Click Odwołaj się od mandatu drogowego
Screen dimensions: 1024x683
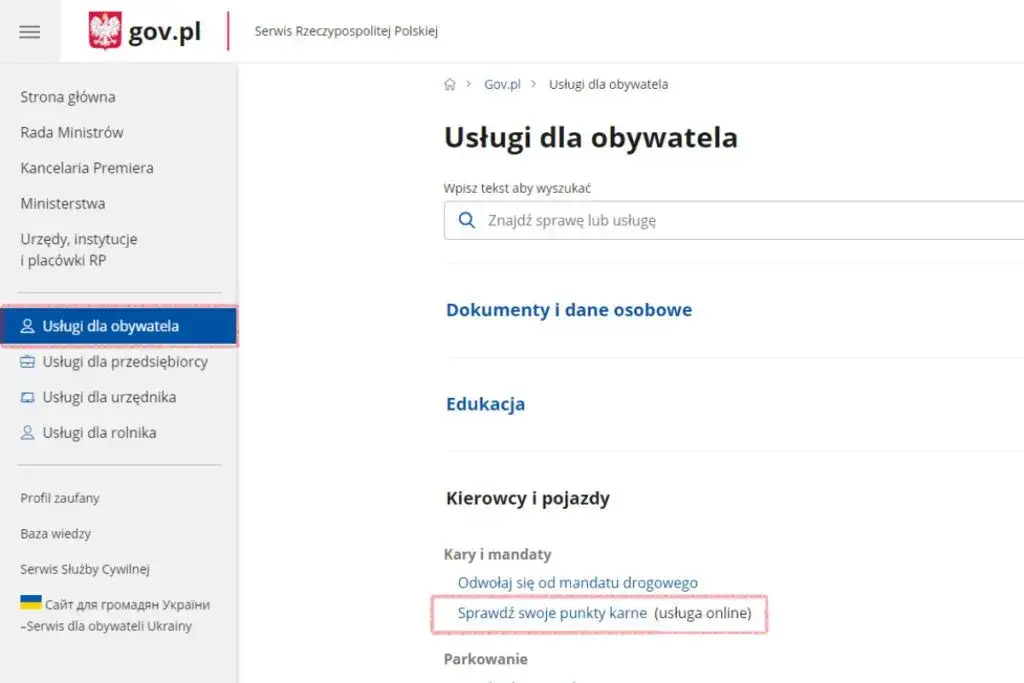[580, 581]
